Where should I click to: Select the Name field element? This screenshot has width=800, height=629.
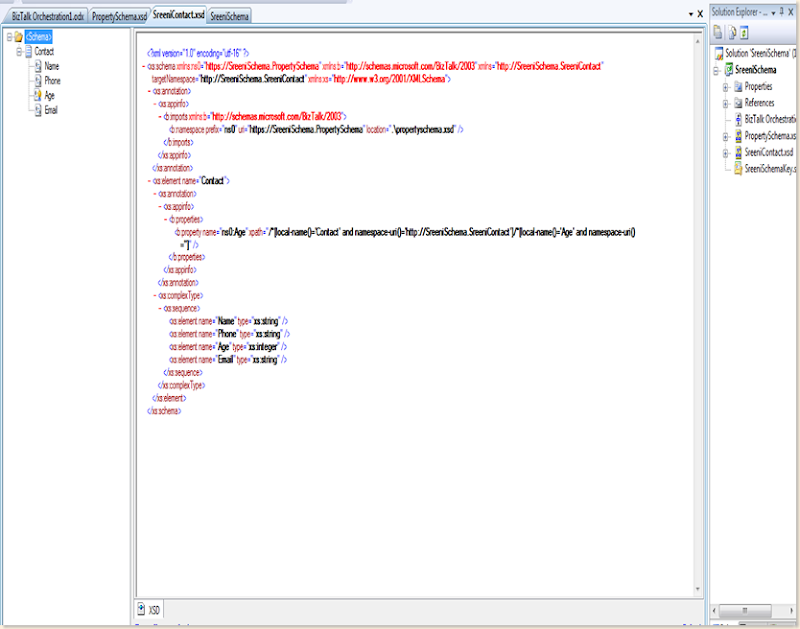pos(52,66)
